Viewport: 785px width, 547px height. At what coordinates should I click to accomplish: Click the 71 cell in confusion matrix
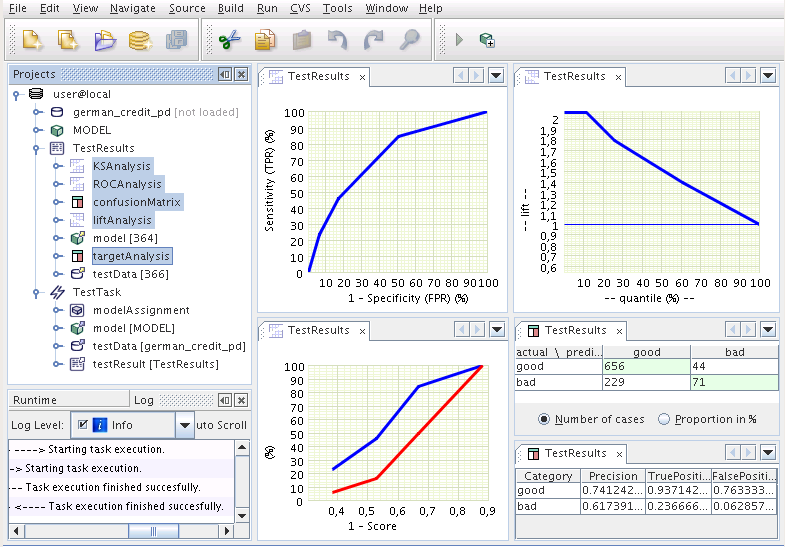pyautogui.click(x=734, y=382)
